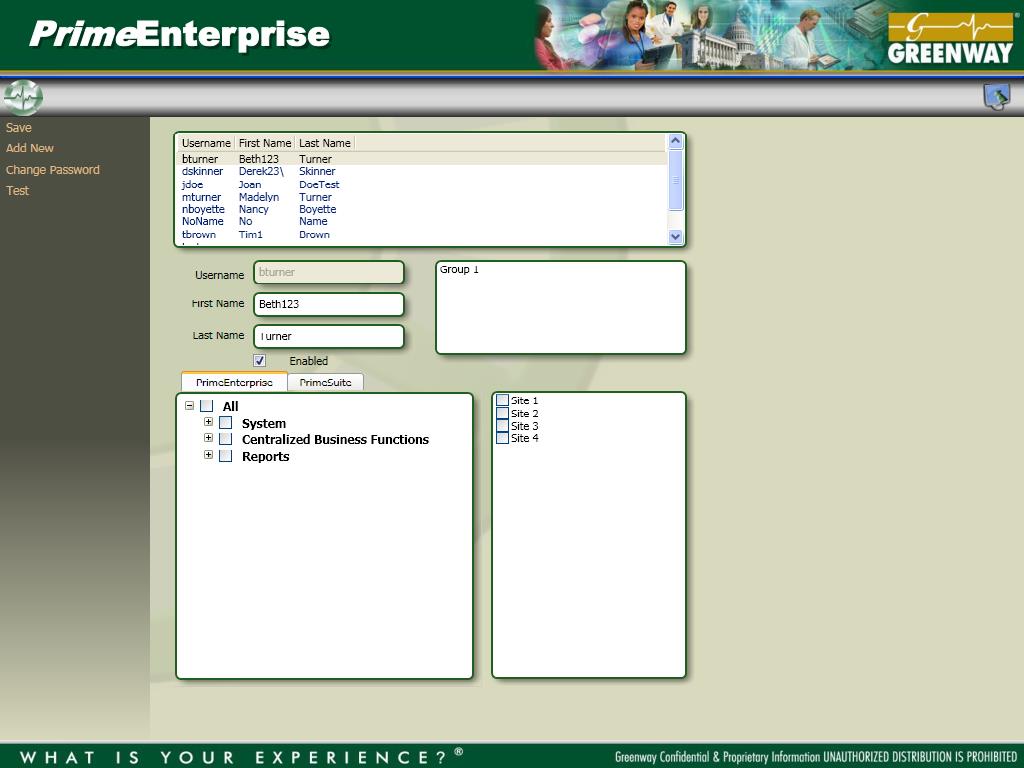Viewport: 1024px width, 768px height.
Task: Check the Site 4 checkbox
Action: [x=502, y=438]
